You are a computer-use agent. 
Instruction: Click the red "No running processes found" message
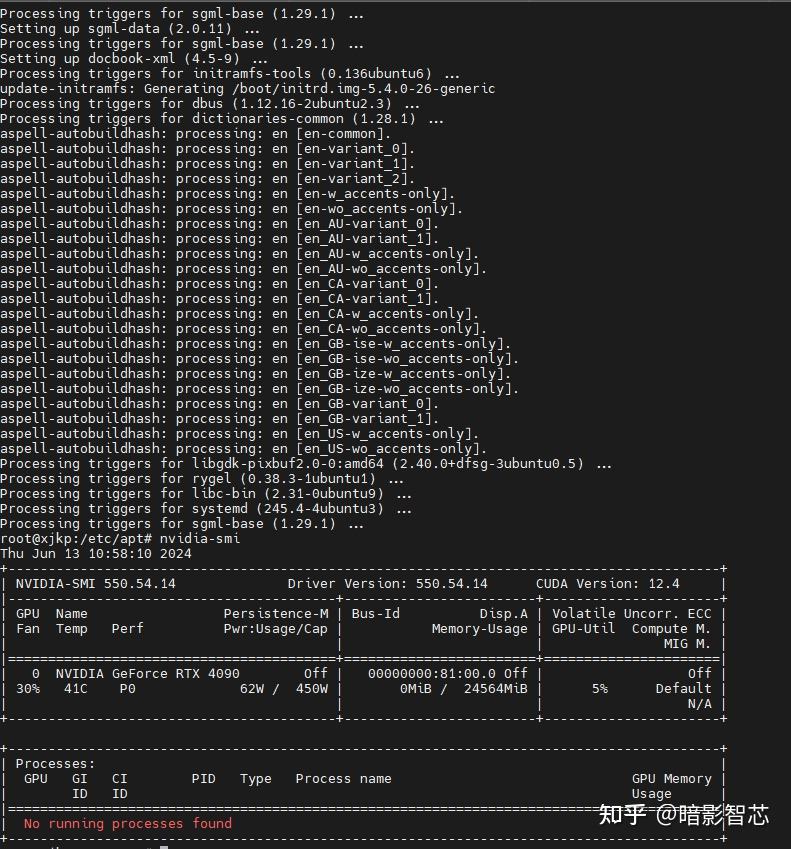click(128, 824)
